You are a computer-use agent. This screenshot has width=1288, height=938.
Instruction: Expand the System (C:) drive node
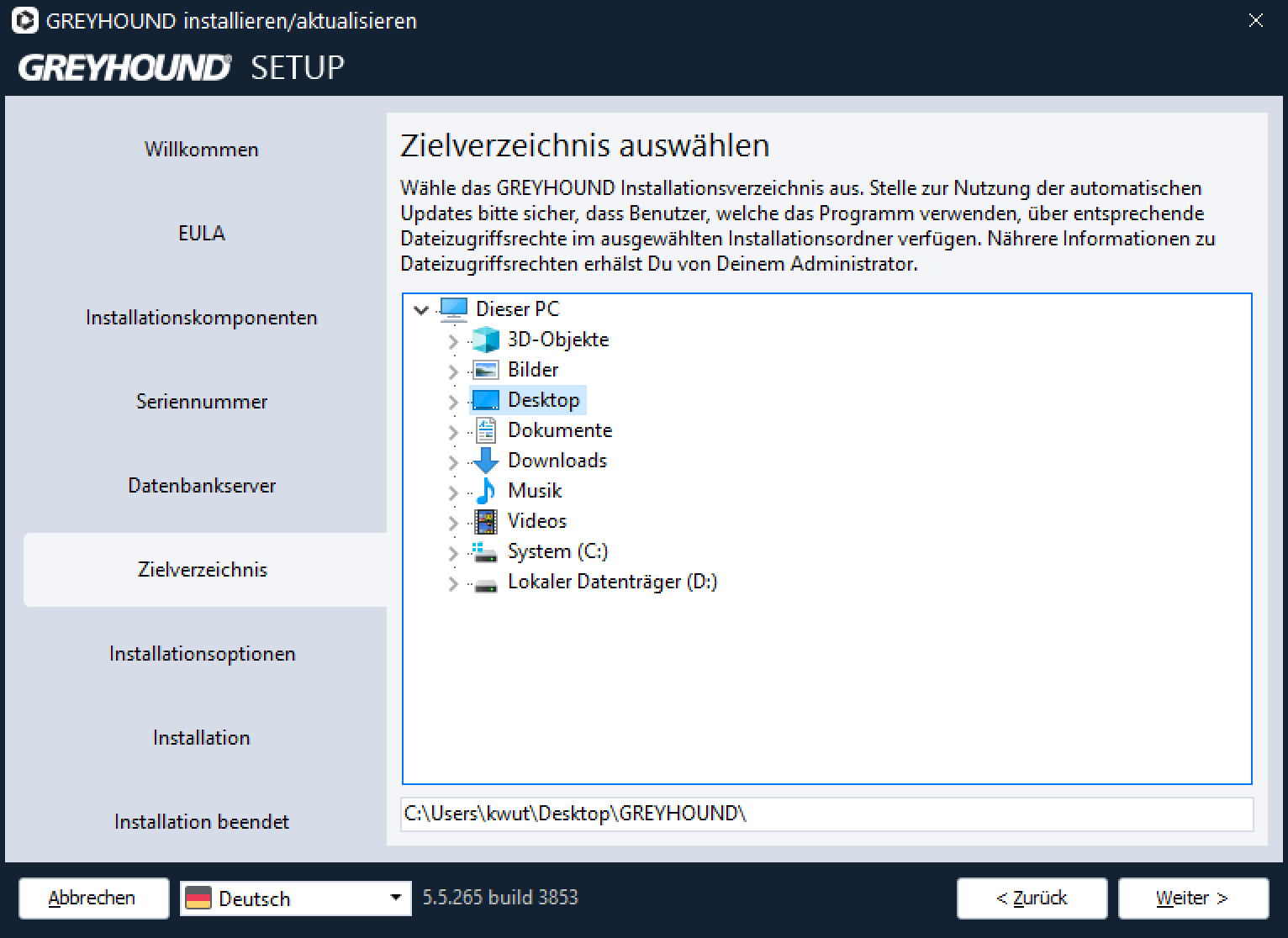(x=453, y=552)
